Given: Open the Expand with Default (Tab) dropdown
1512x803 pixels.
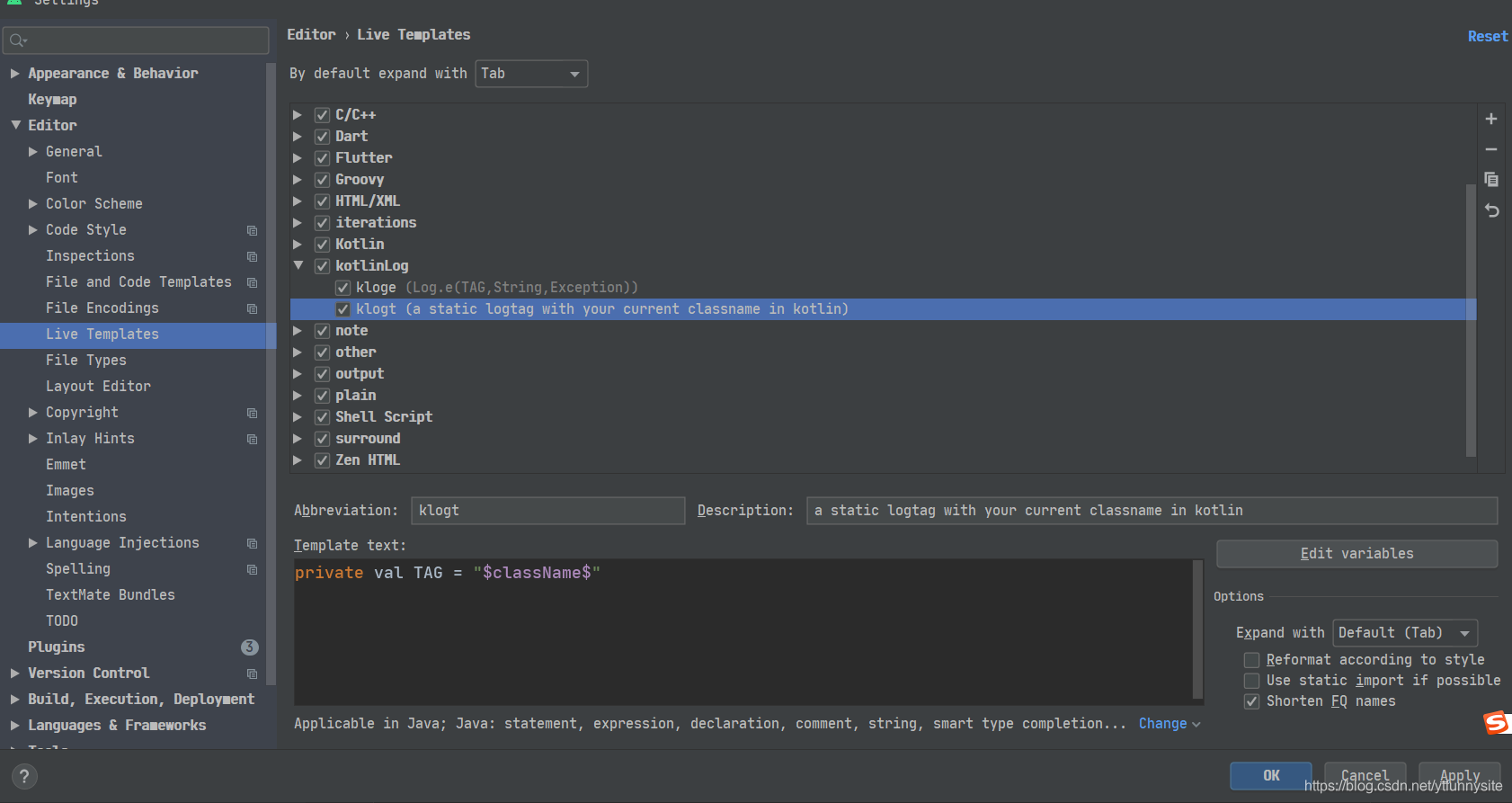Looking at the screenshot, I should (1405, 633).
